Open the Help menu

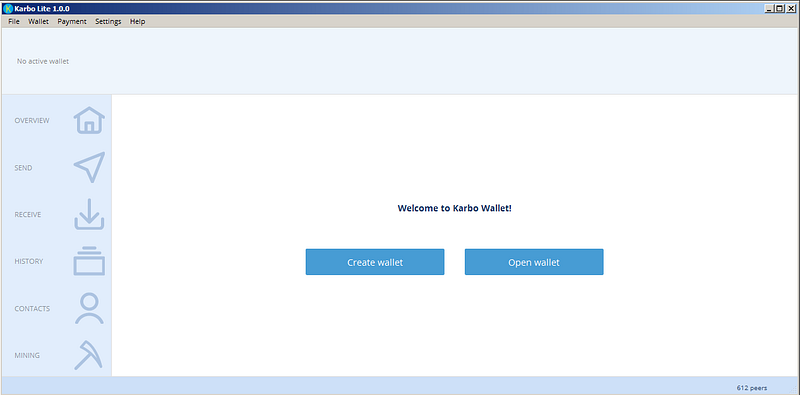tap(137, 21)
